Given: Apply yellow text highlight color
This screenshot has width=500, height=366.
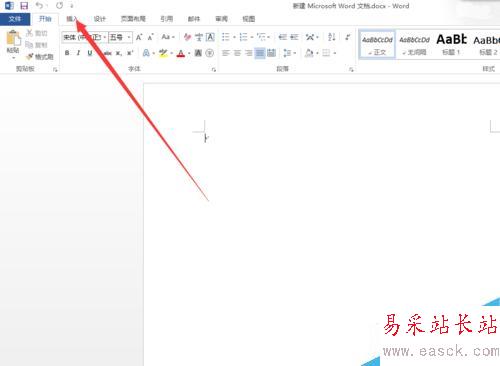Looking at the screenshot, I should pos(163,53).
